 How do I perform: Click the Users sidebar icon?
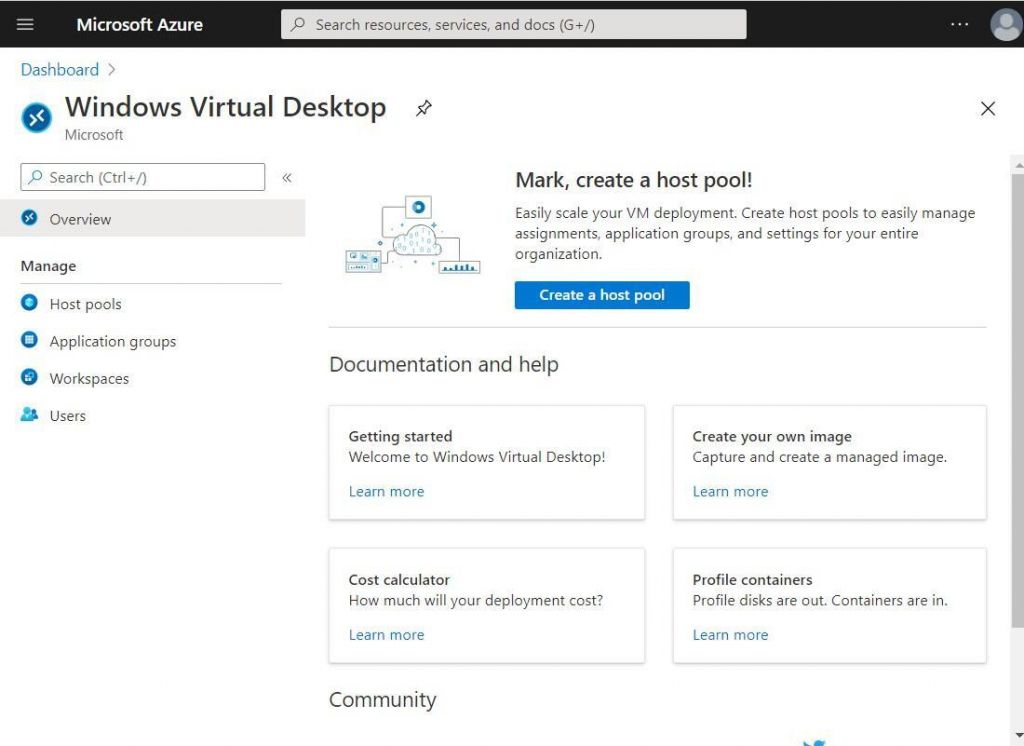click(x=31, y=415)
